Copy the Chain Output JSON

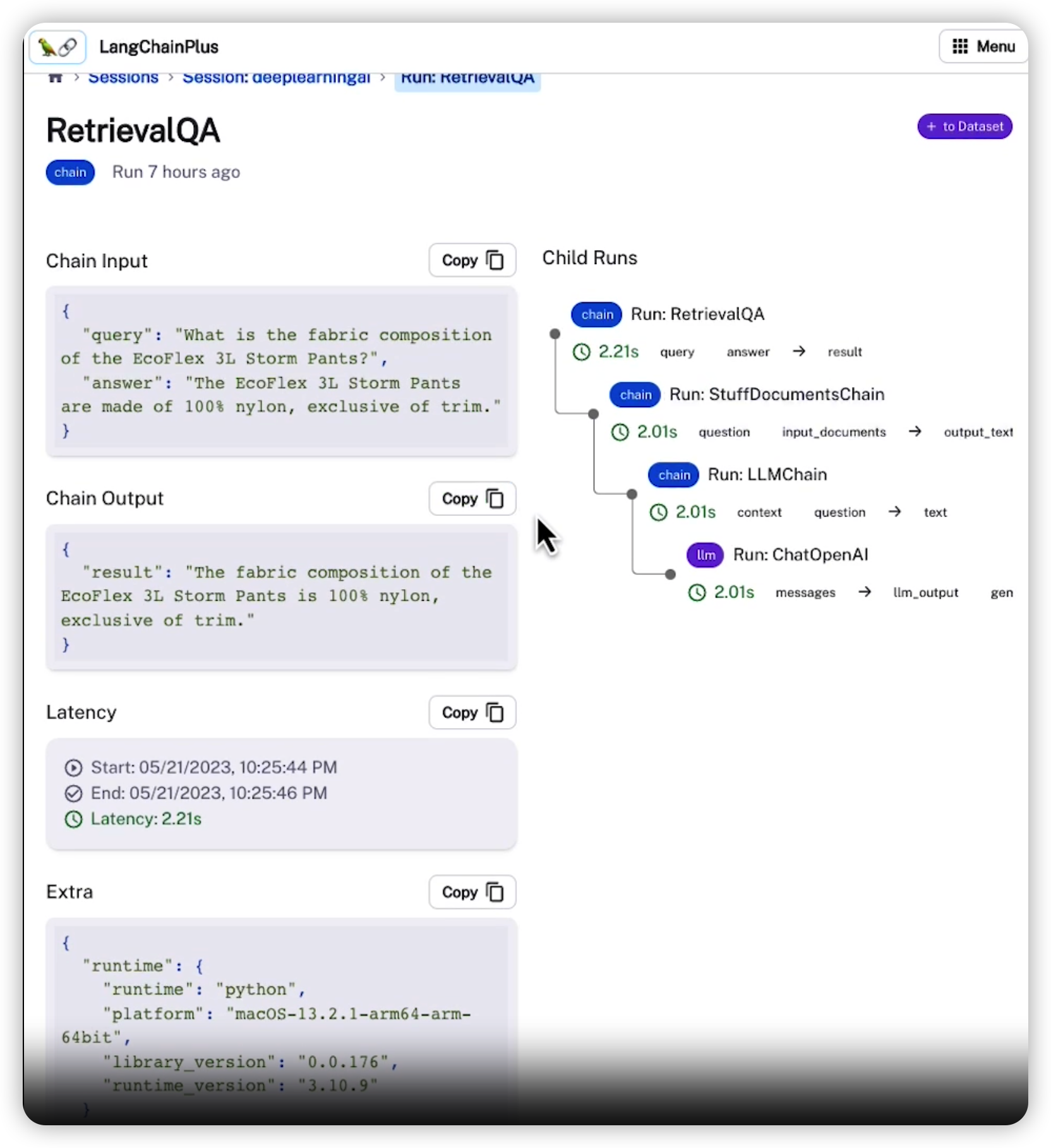click(472, 499)
